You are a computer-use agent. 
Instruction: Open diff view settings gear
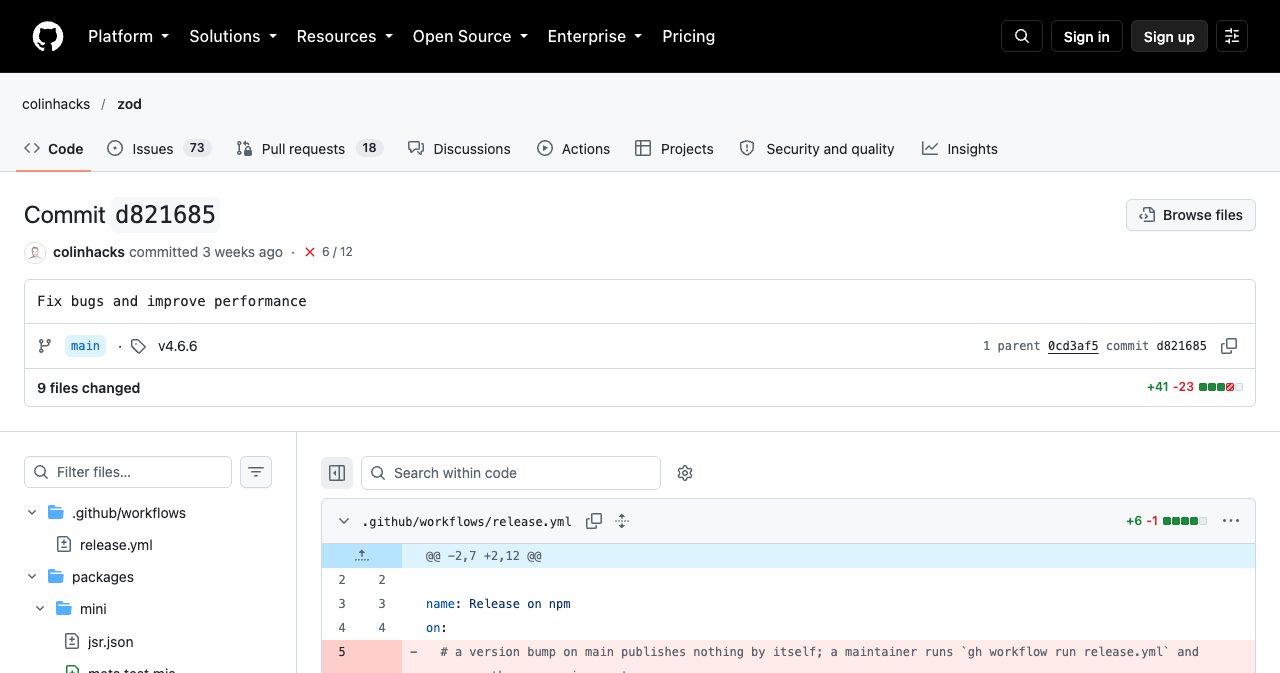coord(685,473)
